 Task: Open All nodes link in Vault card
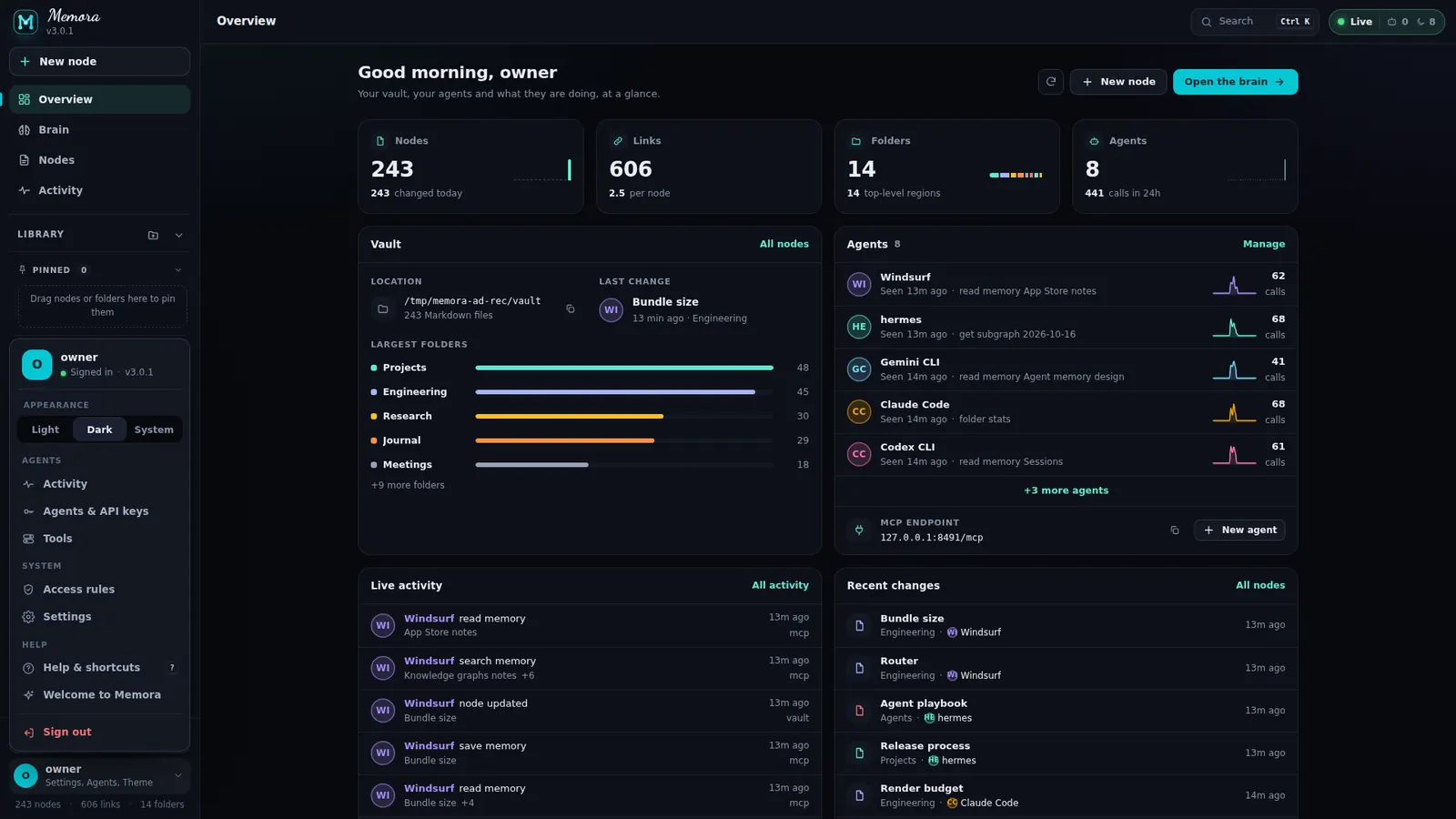pyautogui.click(x=784, y=244)
